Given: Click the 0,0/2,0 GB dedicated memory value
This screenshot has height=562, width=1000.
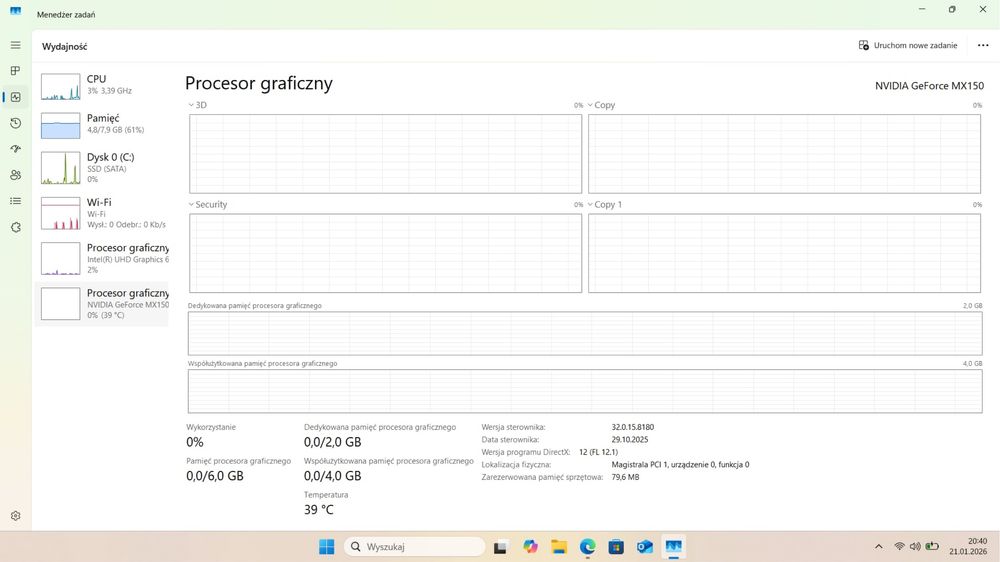Looking at the screenshot, I should pyautogui.click(x=332, y=442).
